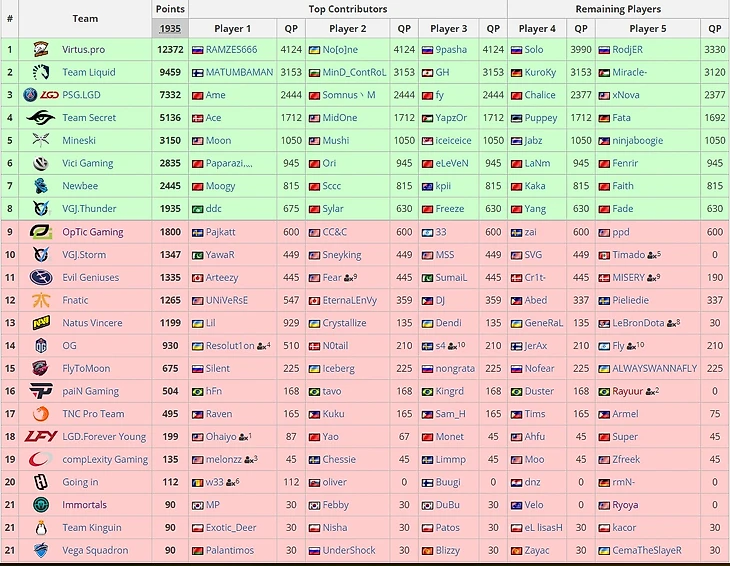Click the VGJ.Thunder logo
Screen dimensions: 730x566
click(x=41, y=209)
